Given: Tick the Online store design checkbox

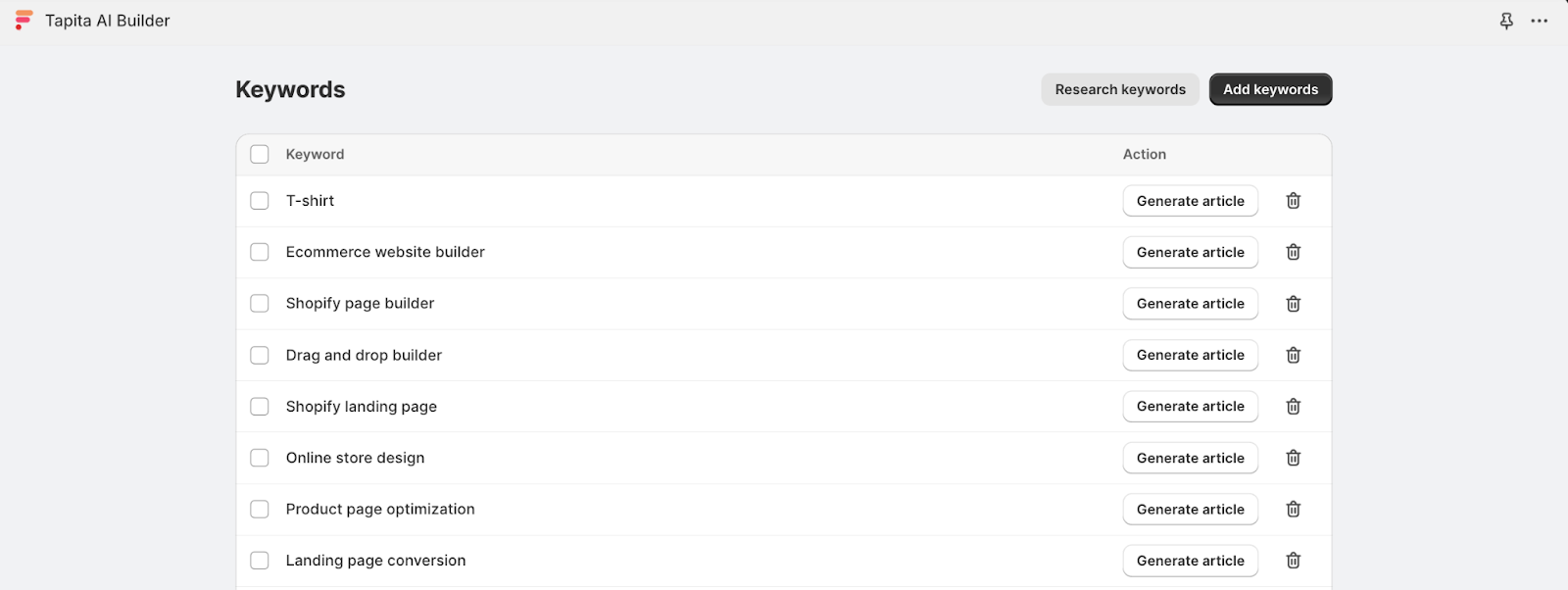Looking at the screenshot, I should tap(260, 458).
